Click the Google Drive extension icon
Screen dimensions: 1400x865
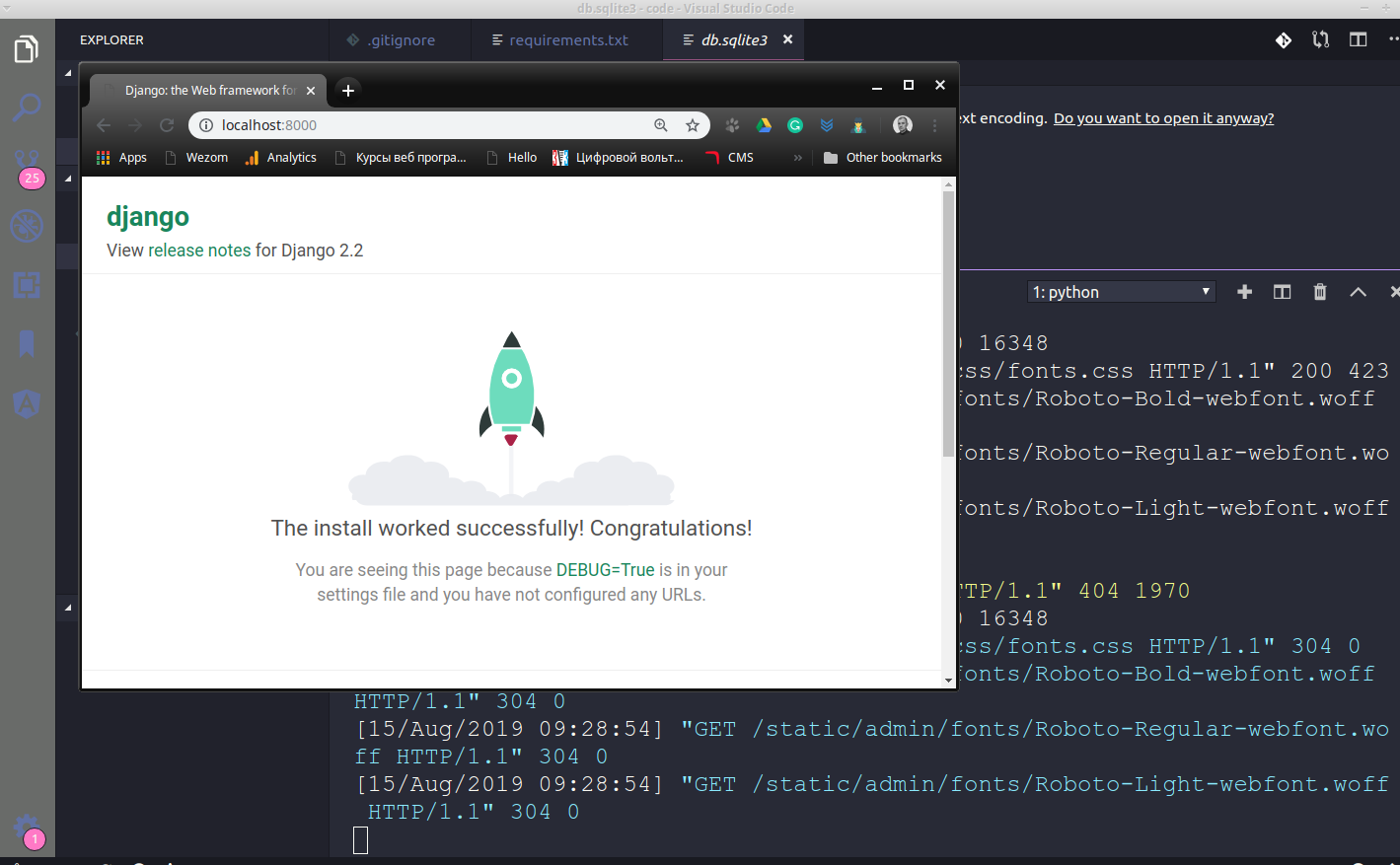(764, 125)
